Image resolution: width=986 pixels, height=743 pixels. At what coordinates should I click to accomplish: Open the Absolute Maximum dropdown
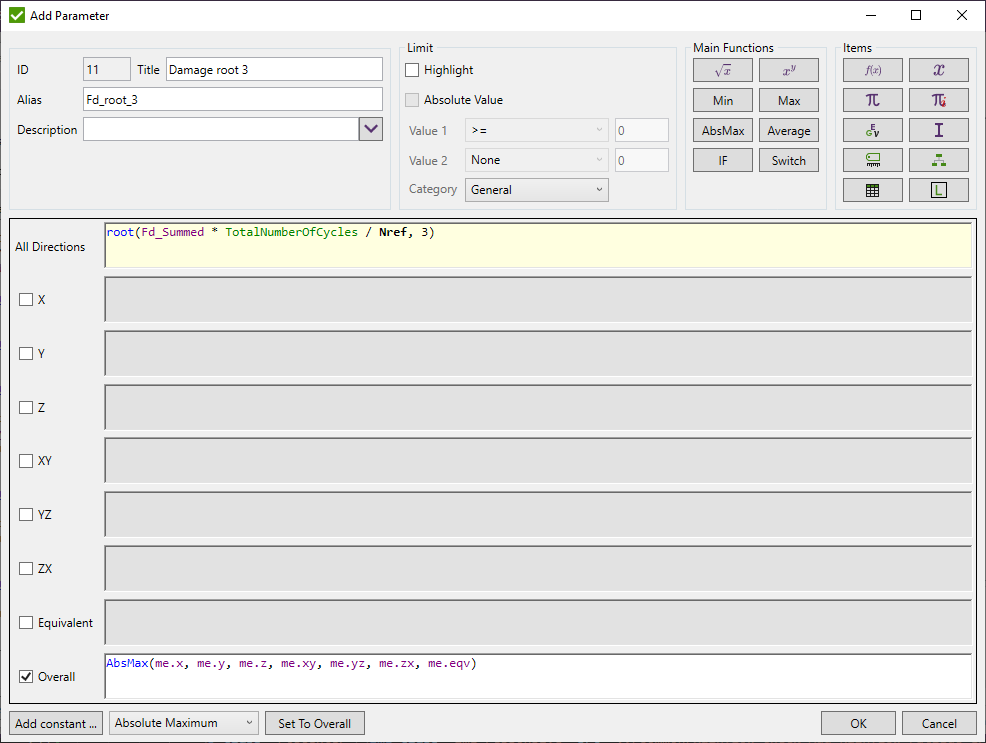(183, 723)
